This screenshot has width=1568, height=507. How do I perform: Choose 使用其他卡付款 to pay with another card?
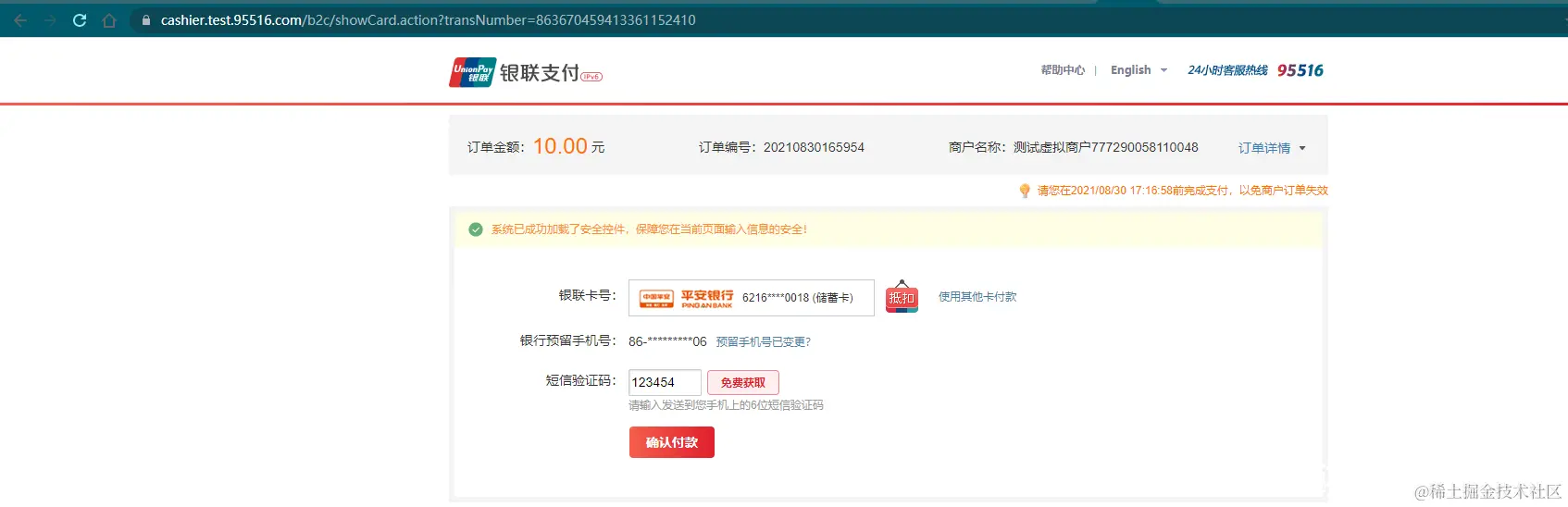(x=977, y=297)
